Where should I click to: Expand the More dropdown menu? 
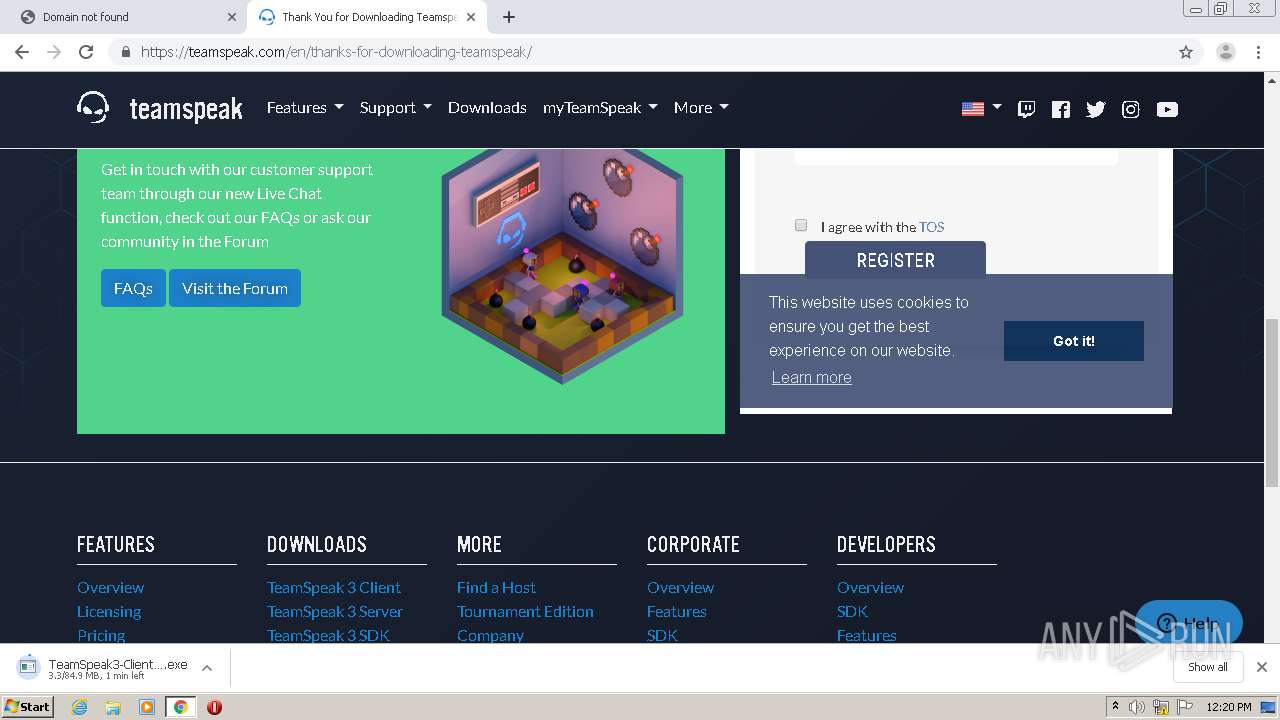[701, 107]
